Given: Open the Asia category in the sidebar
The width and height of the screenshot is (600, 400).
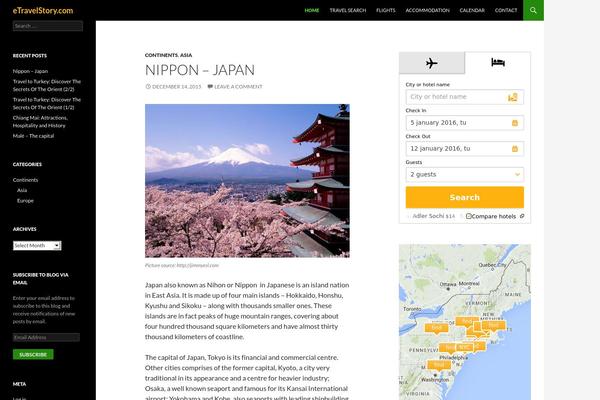Looking at the screenshot, I should (x=22, y=190).
